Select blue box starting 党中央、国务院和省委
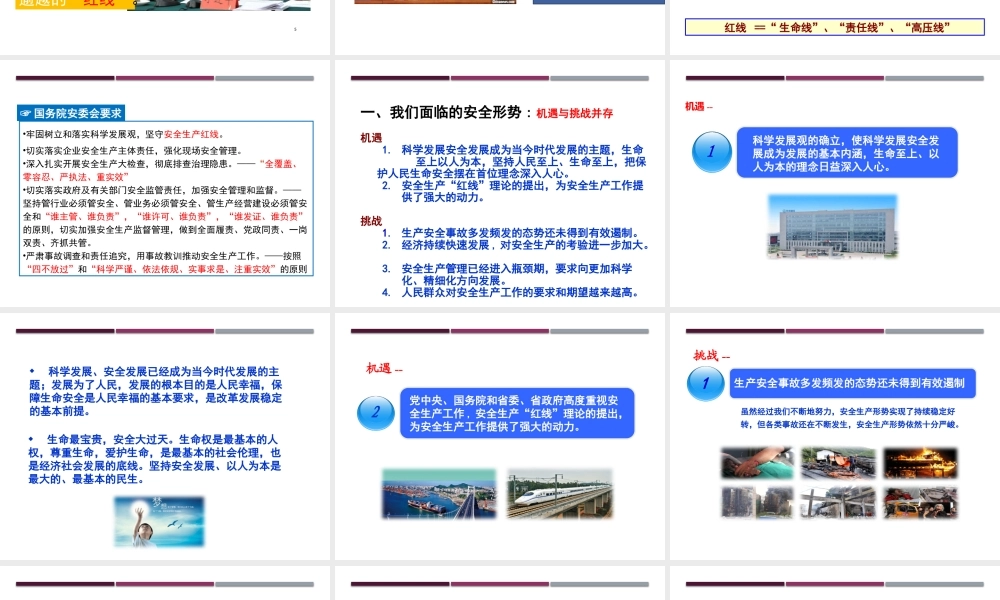The height and width of the screenshot is (600, 1000). click(x=517, y=413)
